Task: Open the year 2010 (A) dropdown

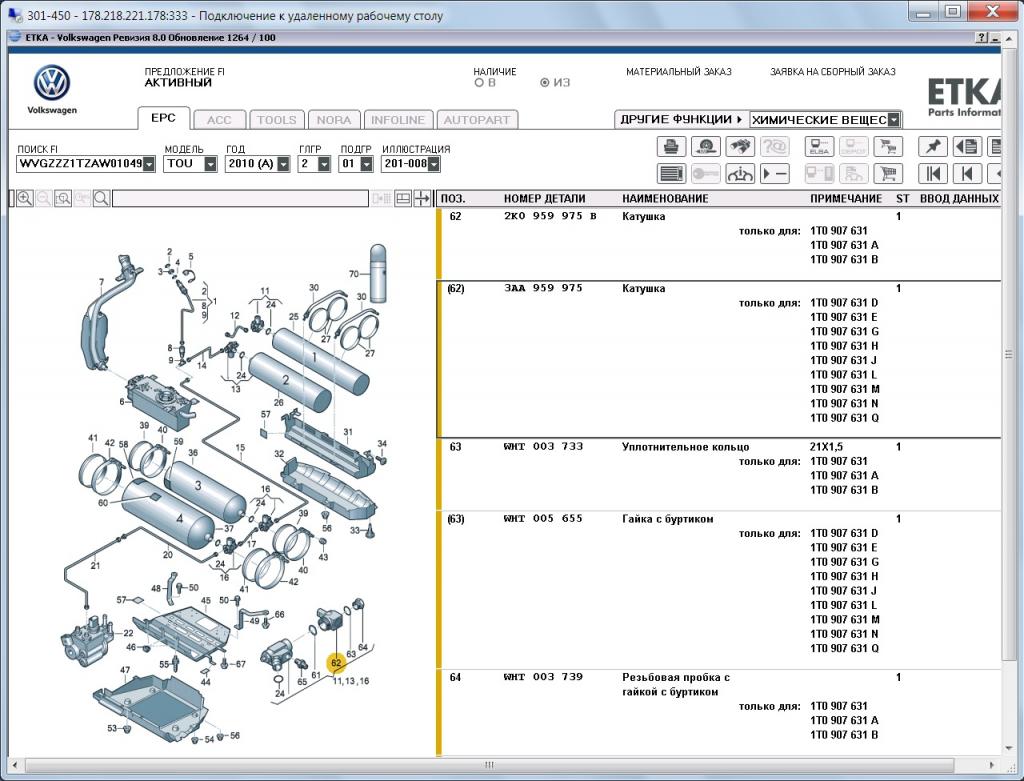Action: click(x=283, y=164)
